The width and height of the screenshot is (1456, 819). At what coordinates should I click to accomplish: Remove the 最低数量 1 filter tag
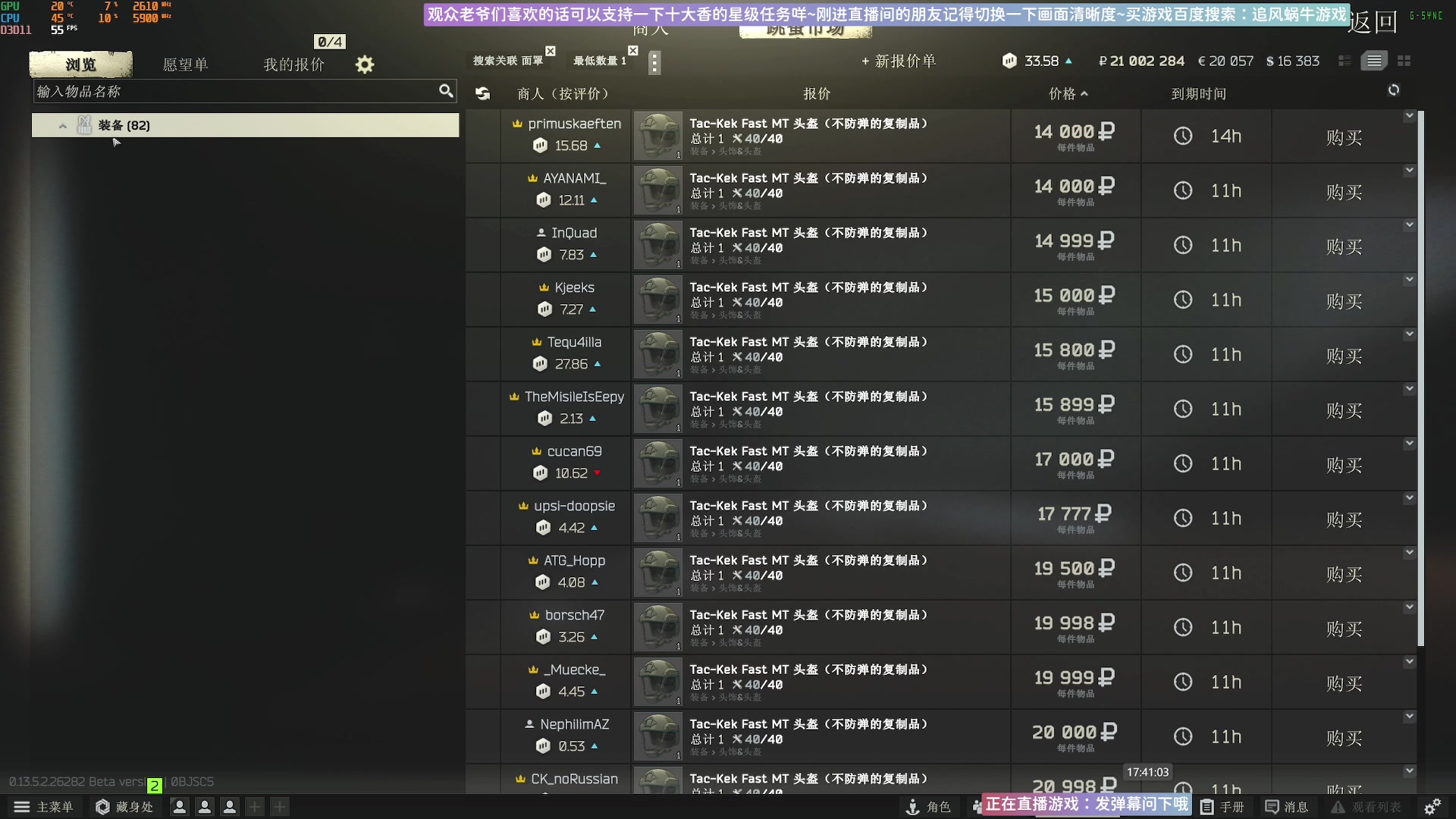[x=633, y=51]
